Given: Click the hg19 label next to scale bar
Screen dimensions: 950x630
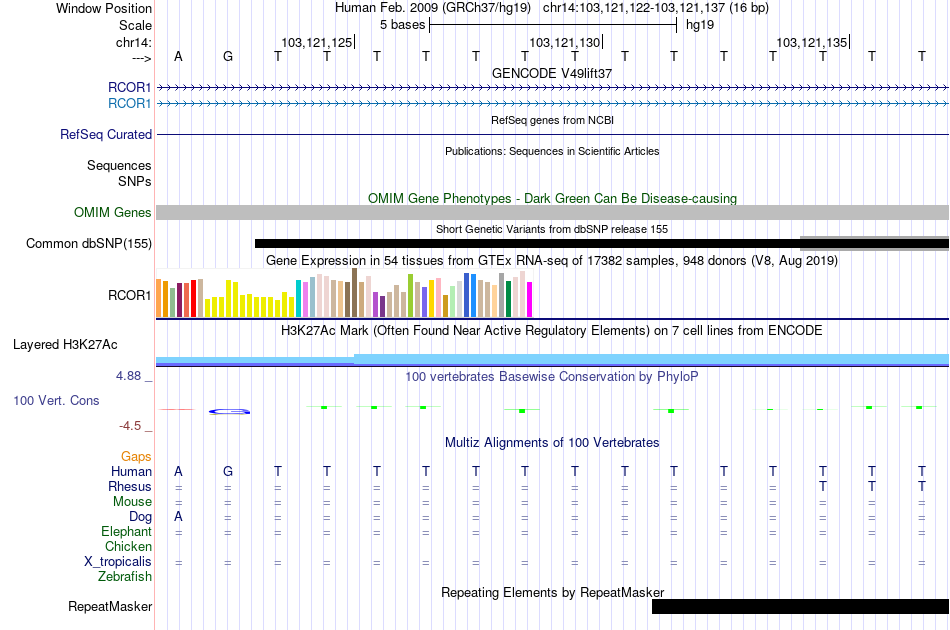Looking at the screenshot, I should click(700, 25).
